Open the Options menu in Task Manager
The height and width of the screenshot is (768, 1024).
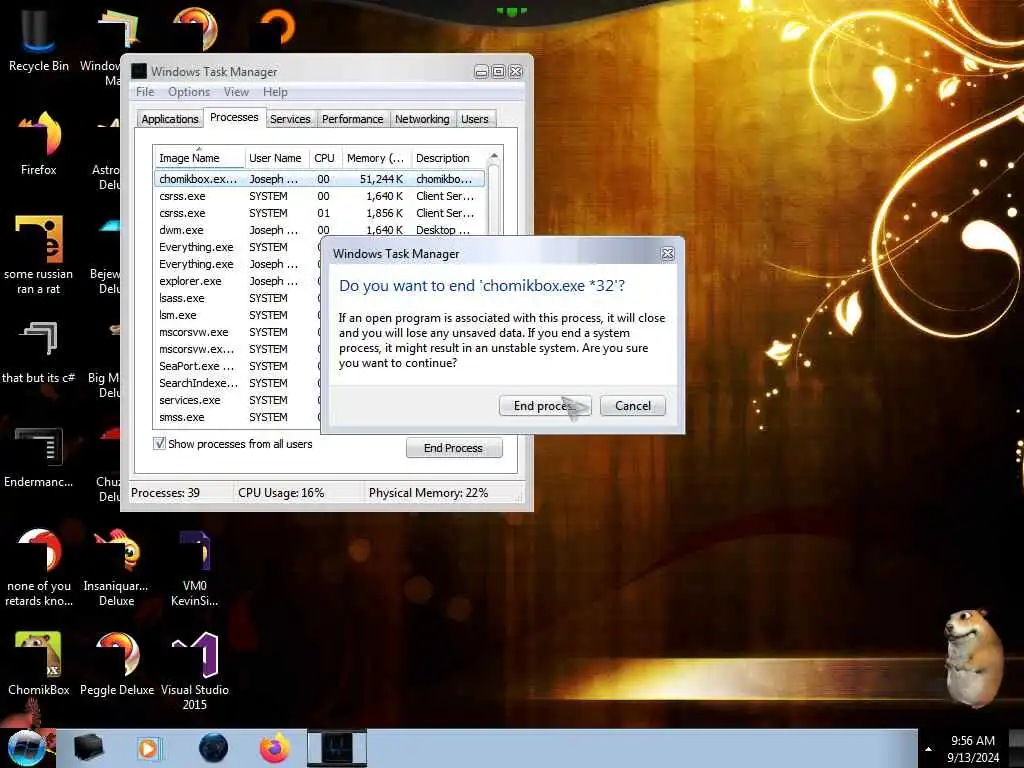(189, 92)
